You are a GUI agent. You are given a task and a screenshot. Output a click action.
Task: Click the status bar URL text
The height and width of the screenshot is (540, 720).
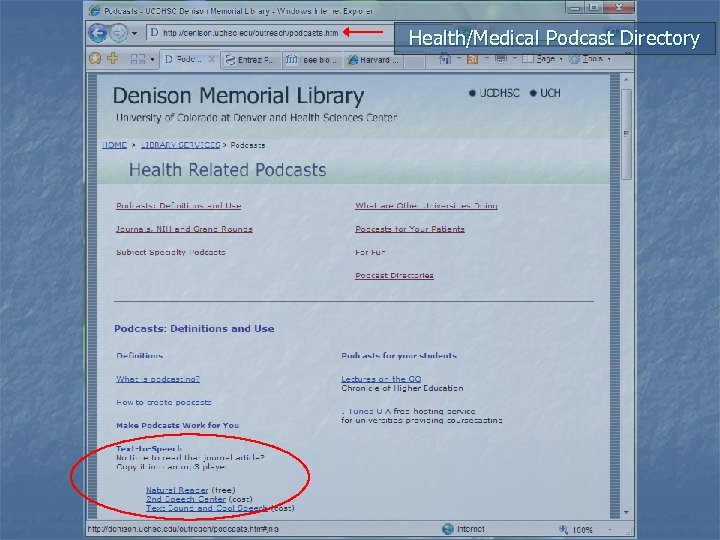click(183, 529)
